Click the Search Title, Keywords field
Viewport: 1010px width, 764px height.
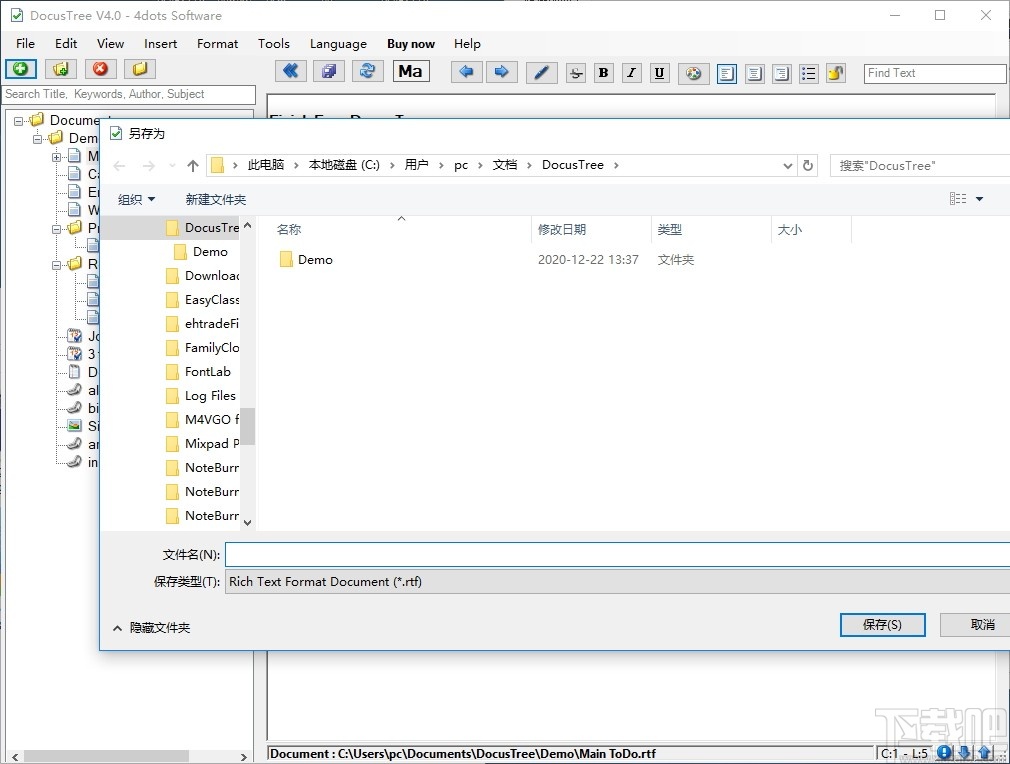point(129,94)
